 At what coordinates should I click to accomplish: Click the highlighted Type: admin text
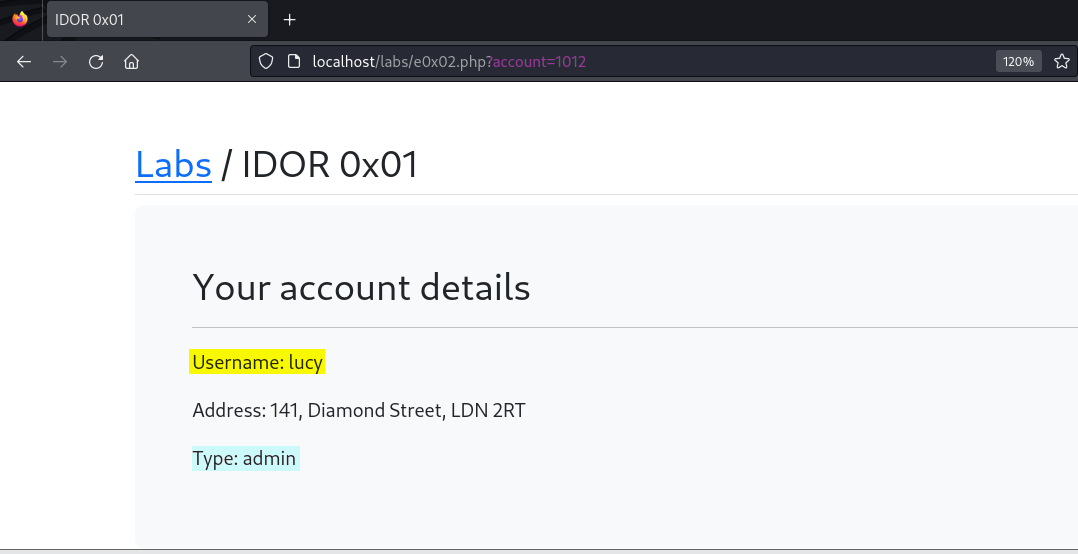pos(245,458)
